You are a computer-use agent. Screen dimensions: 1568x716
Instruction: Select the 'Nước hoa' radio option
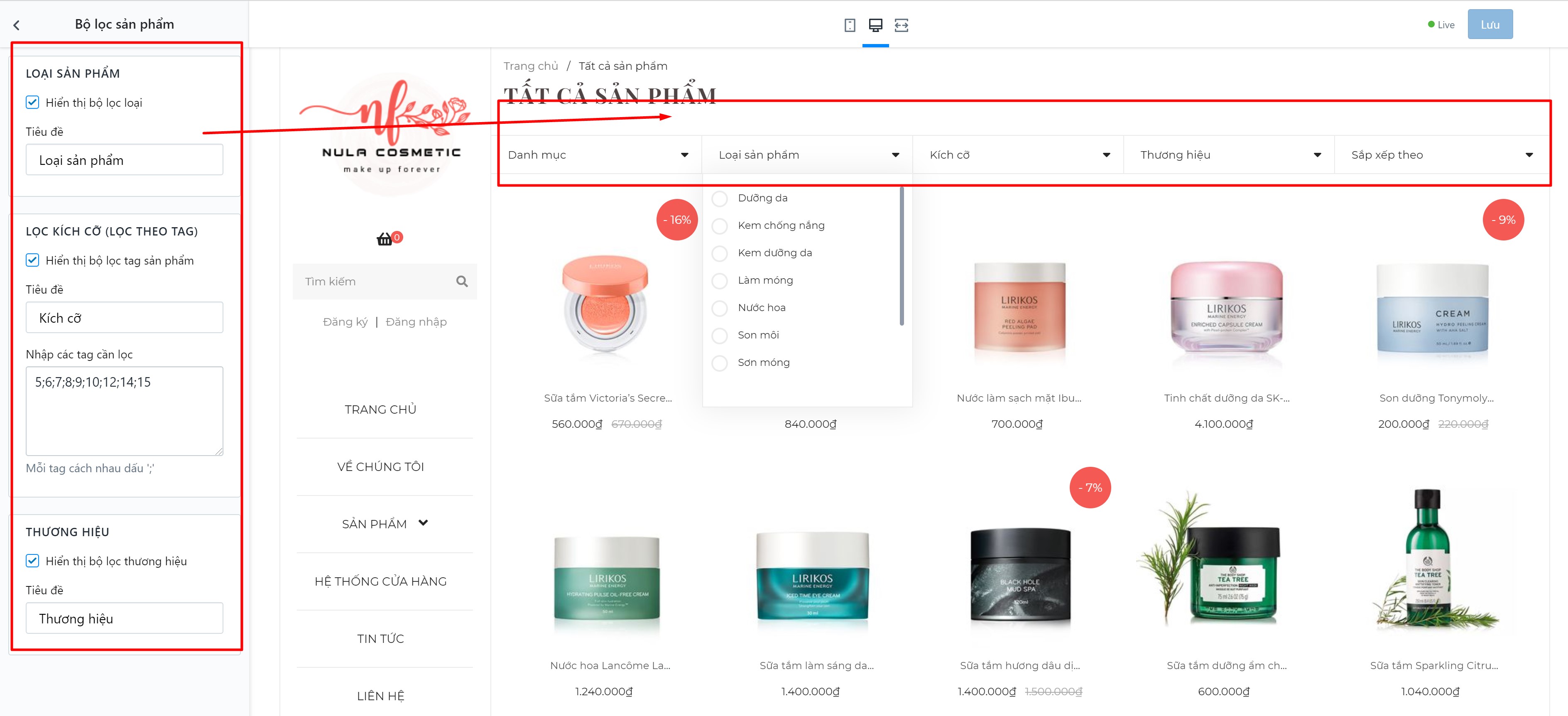[720, 308]
